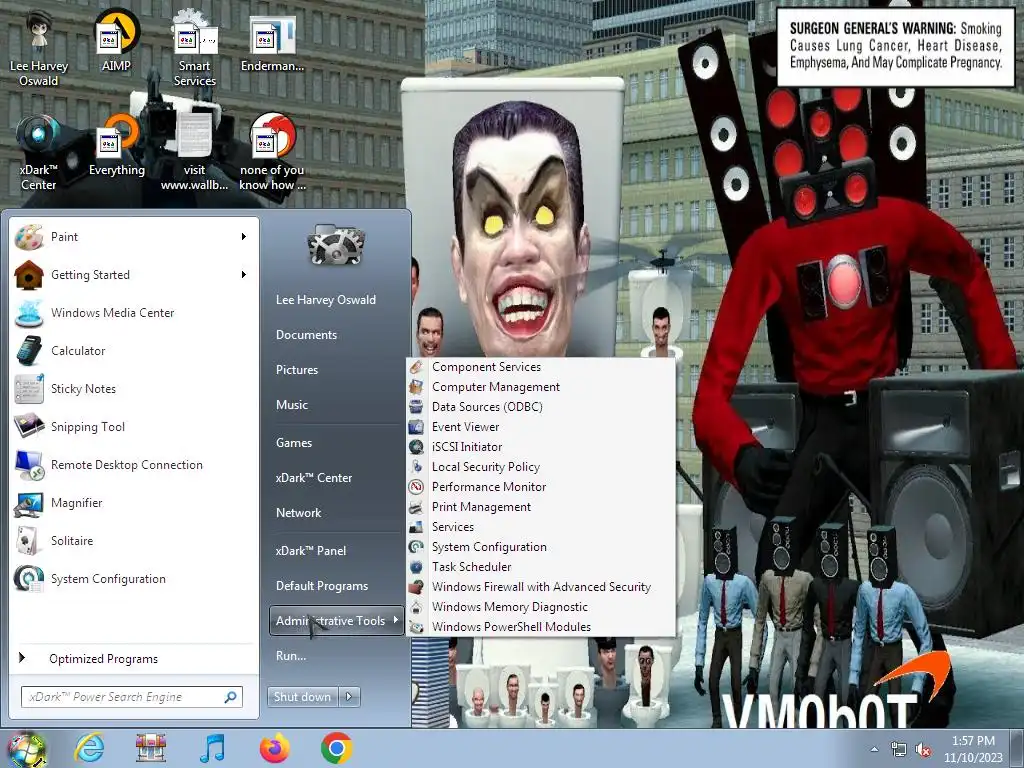Viewport: 1024px width, 768px height.
Task: Open Event Viewer
Action: [x=541, y=427]
